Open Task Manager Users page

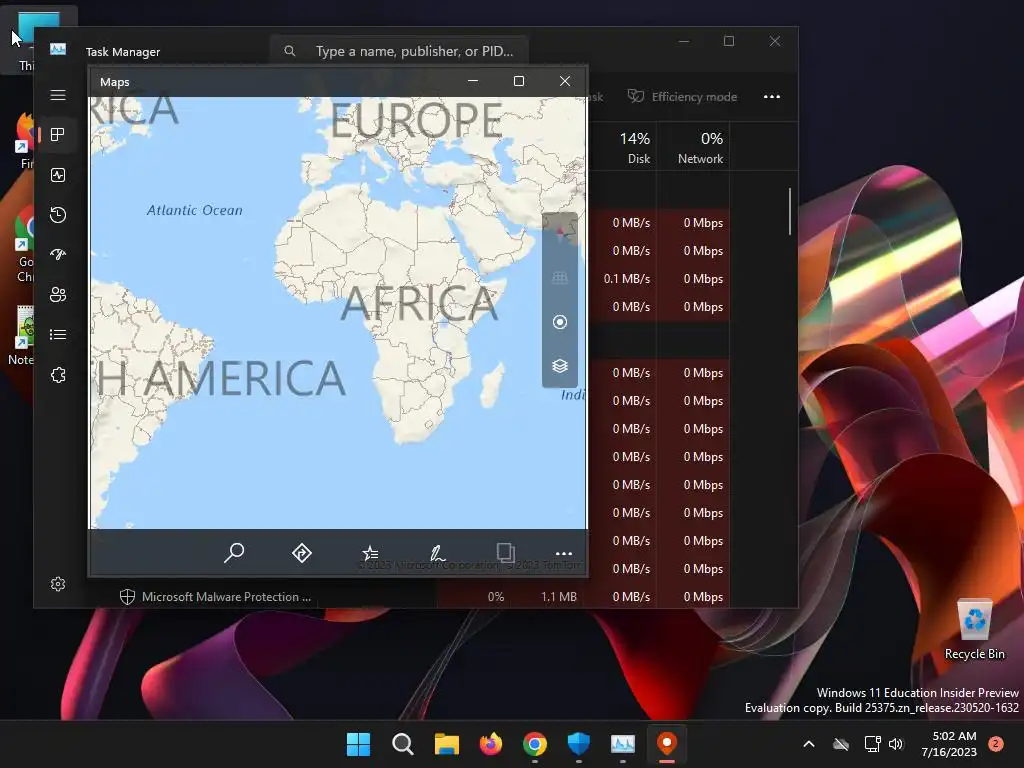(58, 295)
